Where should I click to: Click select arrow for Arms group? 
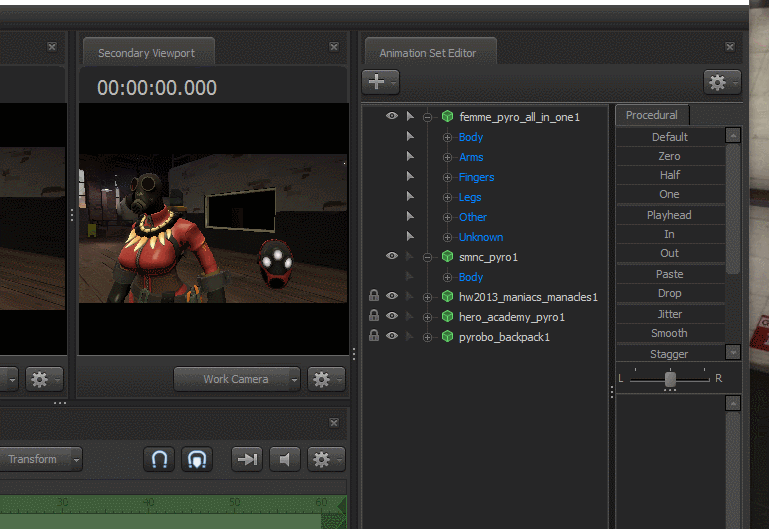(410, 157)
